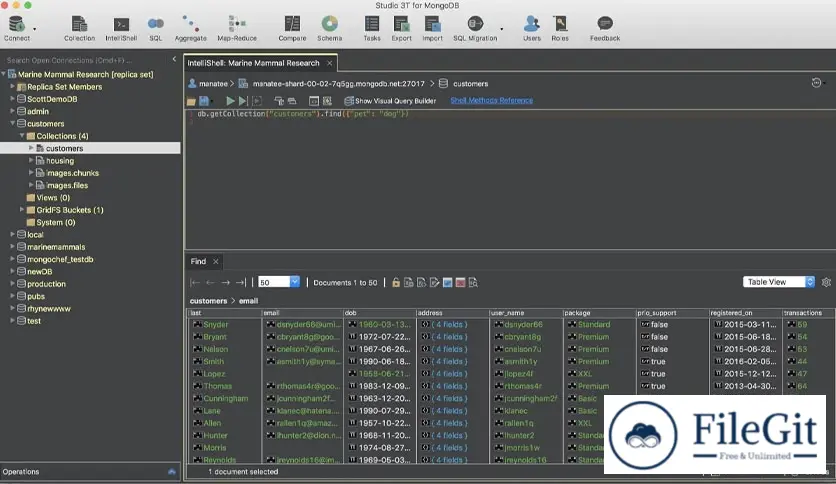836x484 pixels.
Task: Open the Collection tab tool
Action: click(79, 28)
